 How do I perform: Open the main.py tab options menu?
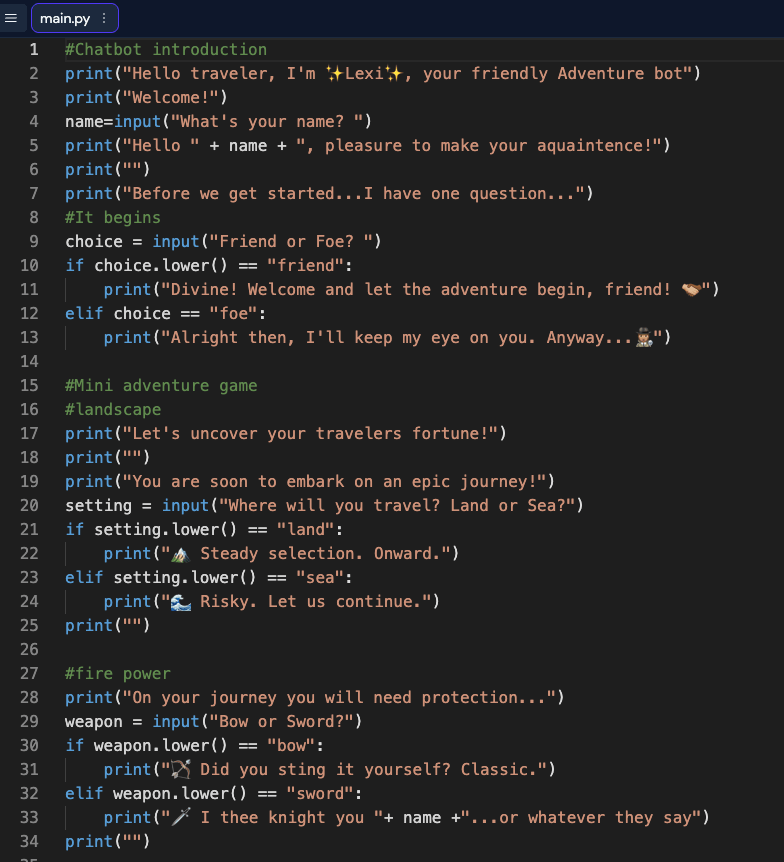[104, 18]
